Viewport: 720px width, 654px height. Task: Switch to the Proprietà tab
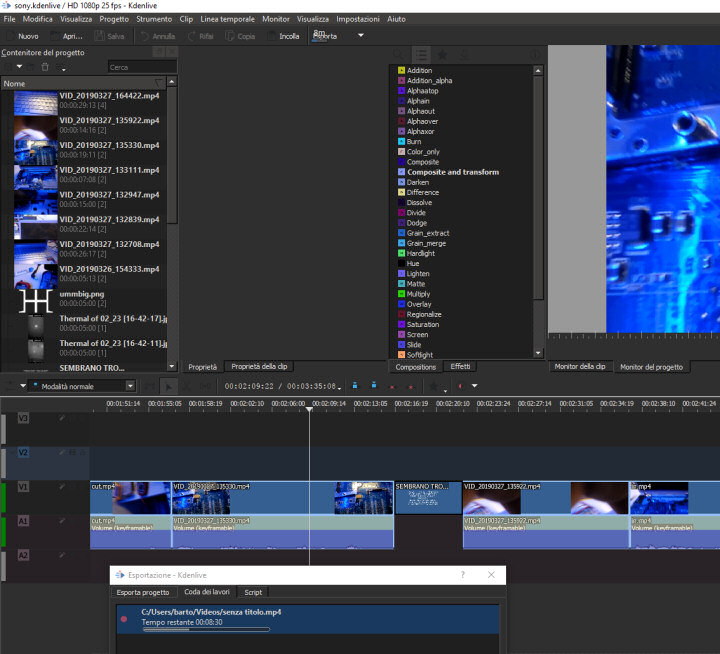pyautogui.click(x=202, y=367)
